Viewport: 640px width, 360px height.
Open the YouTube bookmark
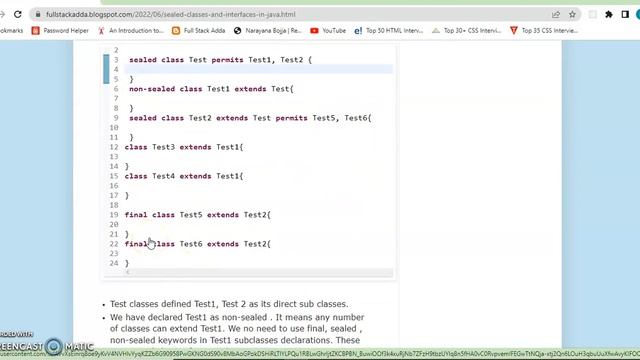[328, 31]
